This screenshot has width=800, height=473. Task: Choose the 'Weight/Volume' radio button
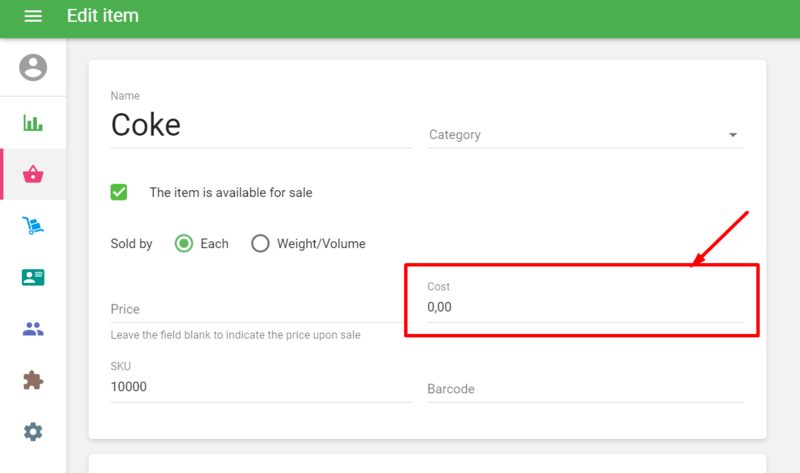(x=261, y=243)
